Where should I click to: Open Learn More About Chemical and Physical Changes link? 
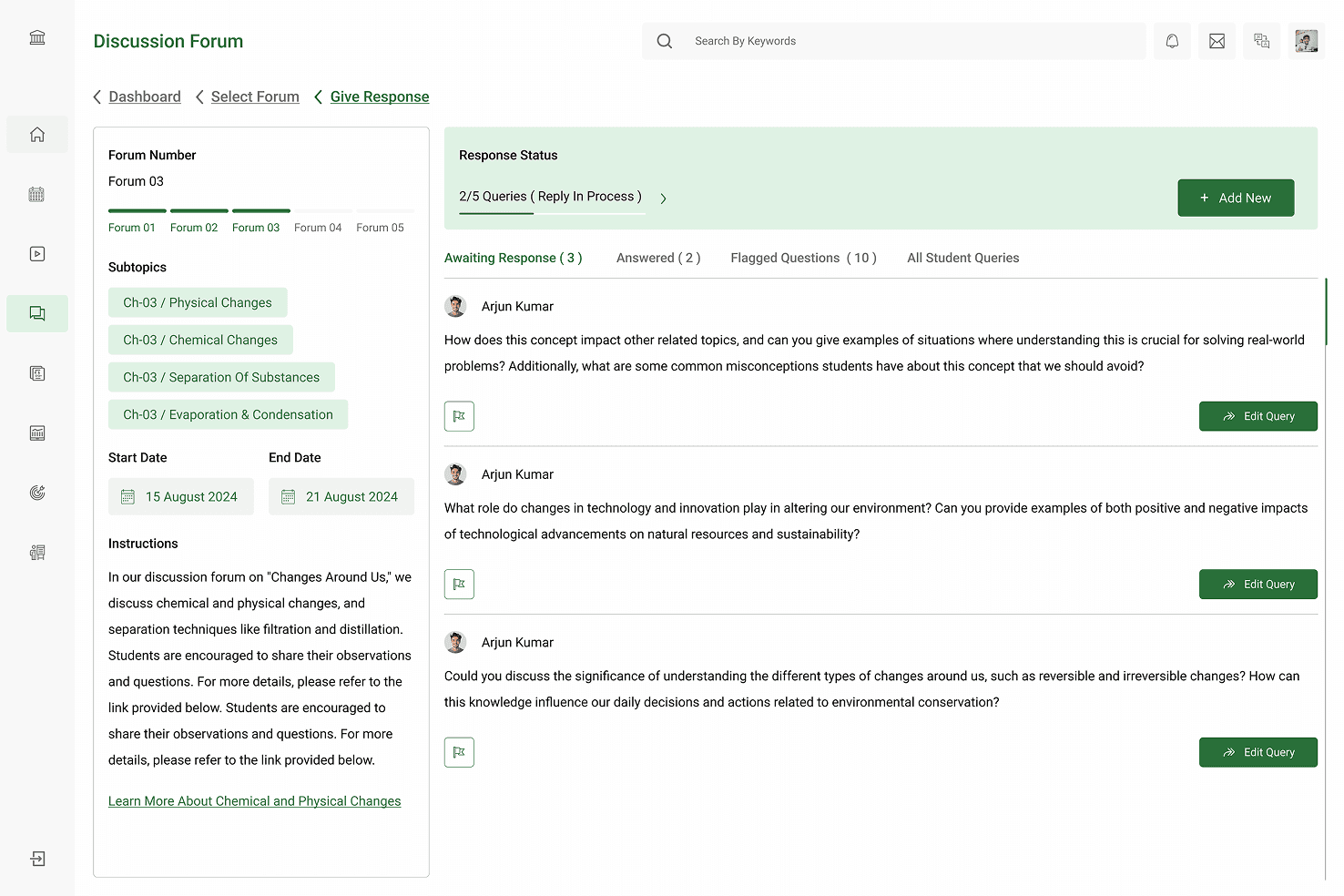tap(255, 801)
